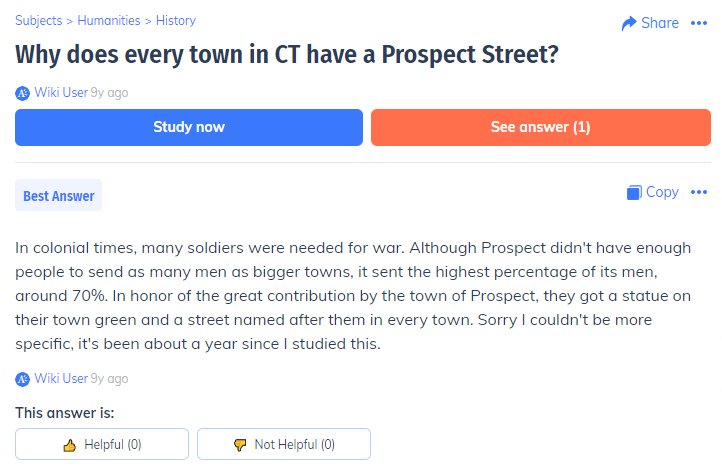This screenshot has height=473, width=722.
Task: Open Wiki User profile under question
Action: [x=61, y=93]
